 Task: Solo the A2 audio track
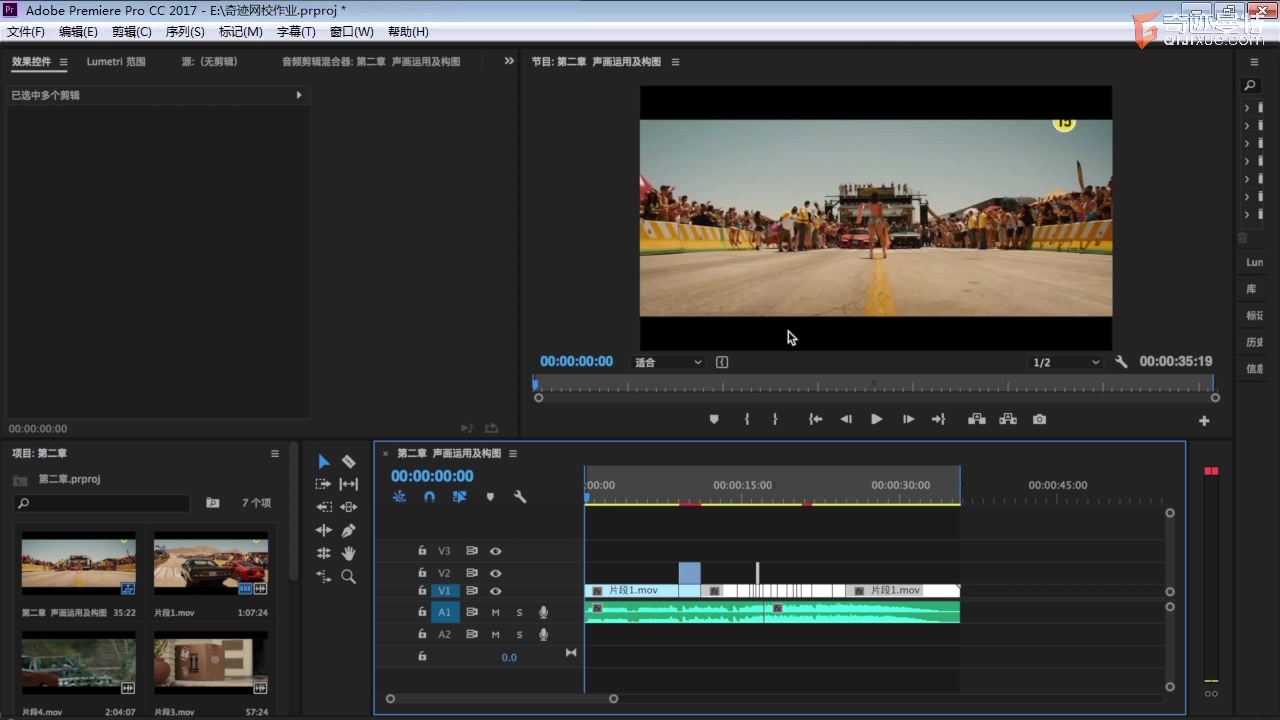pyautogui.click(x=519, y=634)
